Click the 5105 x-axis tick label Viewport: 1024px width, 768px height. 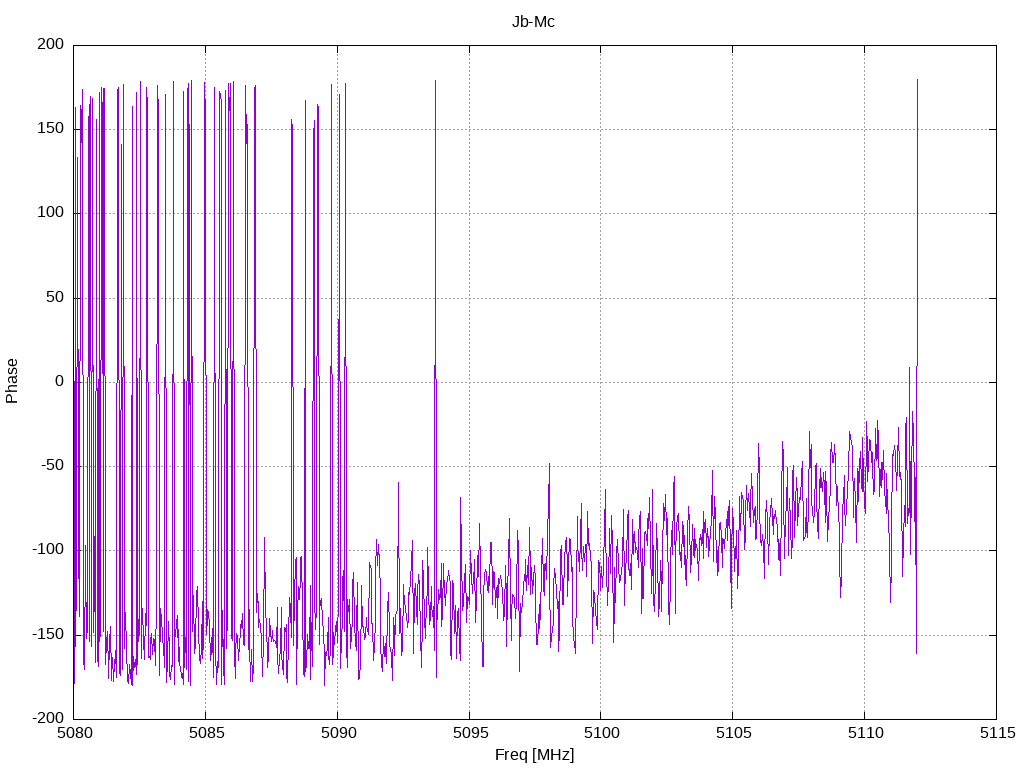point(732,734)
